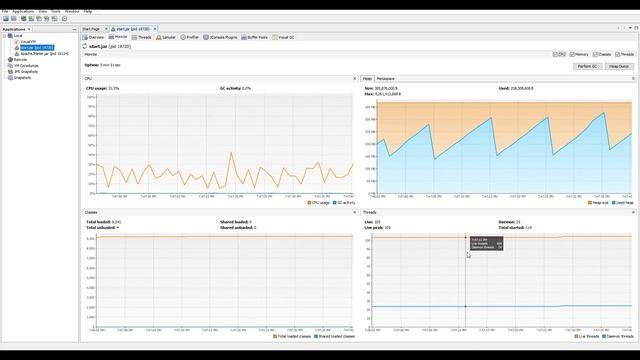Select the Local node in Applications tree
This screenshot has width=640, height=360.
pyautogui.click(x=18, y=36)
